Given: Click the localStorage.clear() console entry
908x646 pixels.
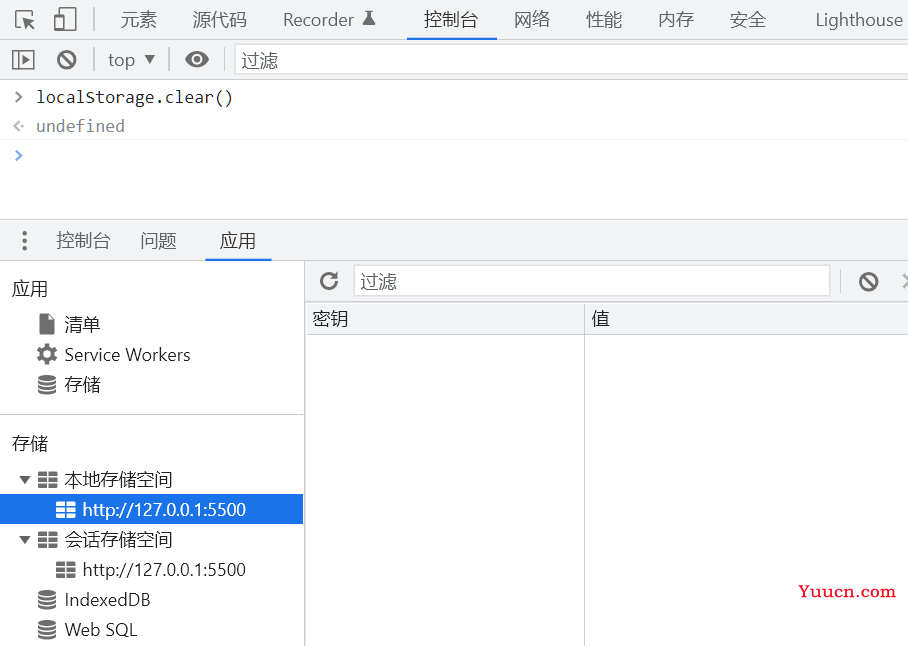Looking at the screenshot, I should (x=134, y=97).
